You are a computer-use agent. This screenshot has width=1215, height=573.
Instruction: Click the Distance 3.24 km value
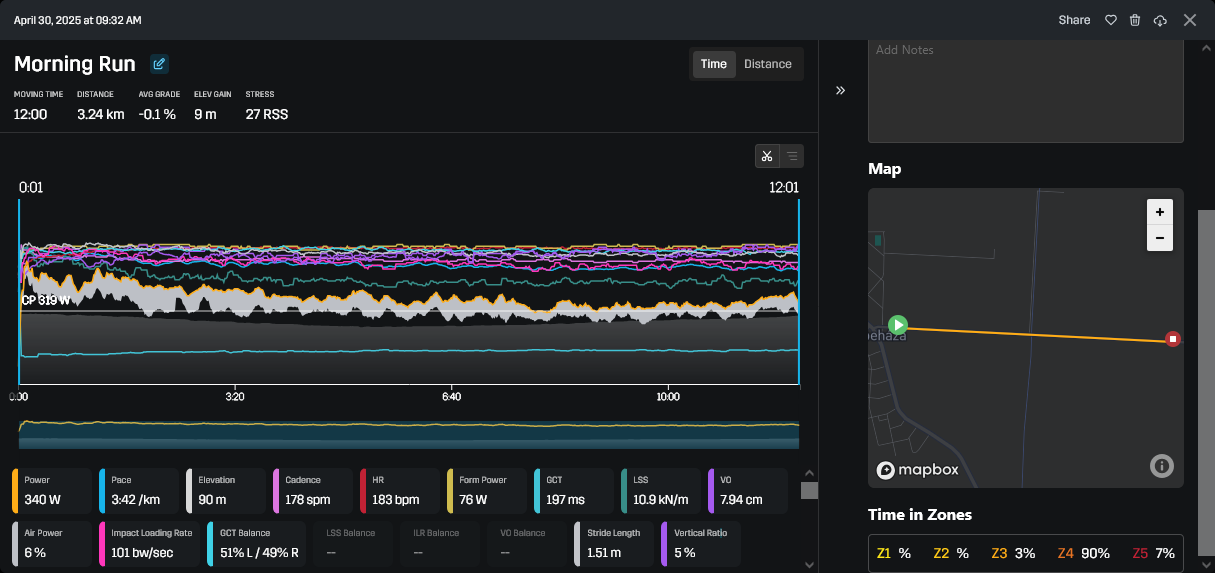pyautogui.click(x=101, y=114)
